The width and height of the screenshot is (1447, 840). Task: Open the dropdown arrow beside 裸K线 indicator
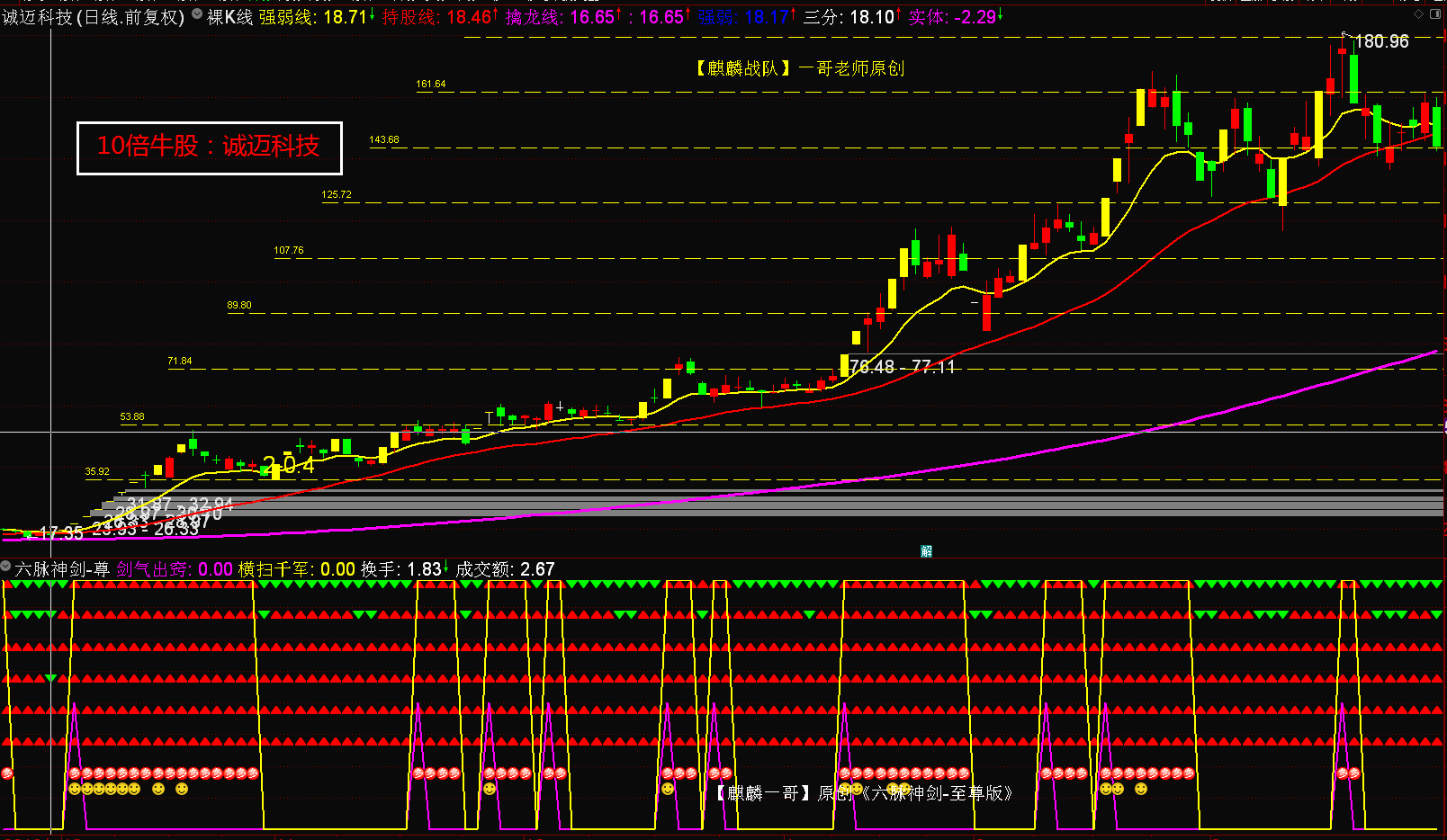(x=197, y=13)
